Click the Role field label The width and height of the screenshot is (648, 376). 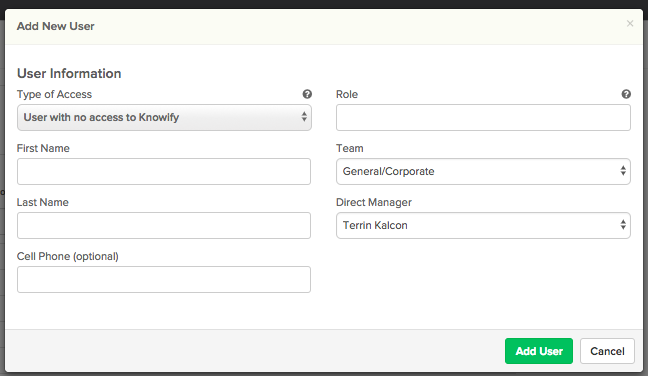point(347,94)
